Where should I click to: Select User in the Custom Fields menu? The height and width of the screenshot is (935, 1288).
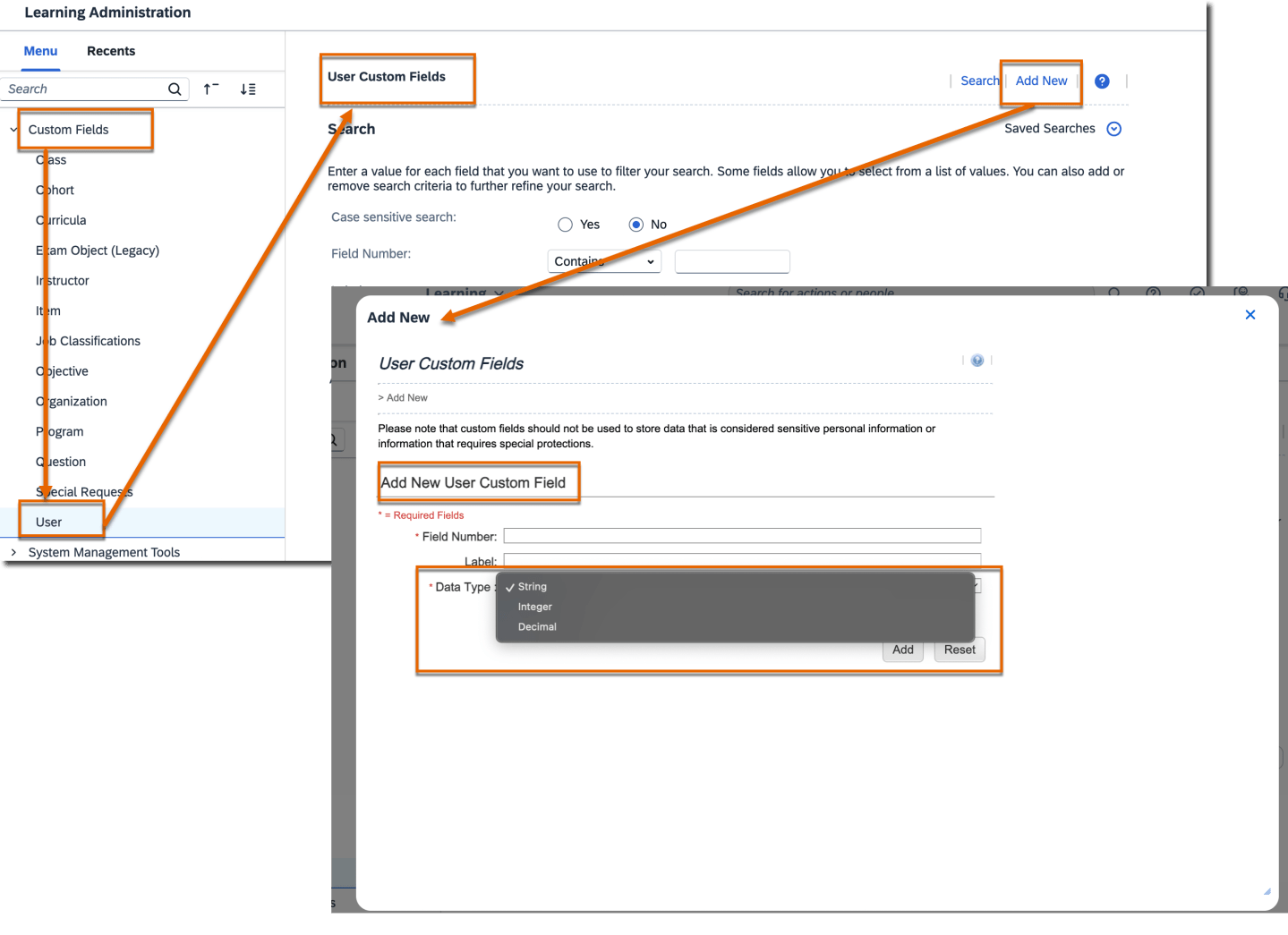coord(48,522)
